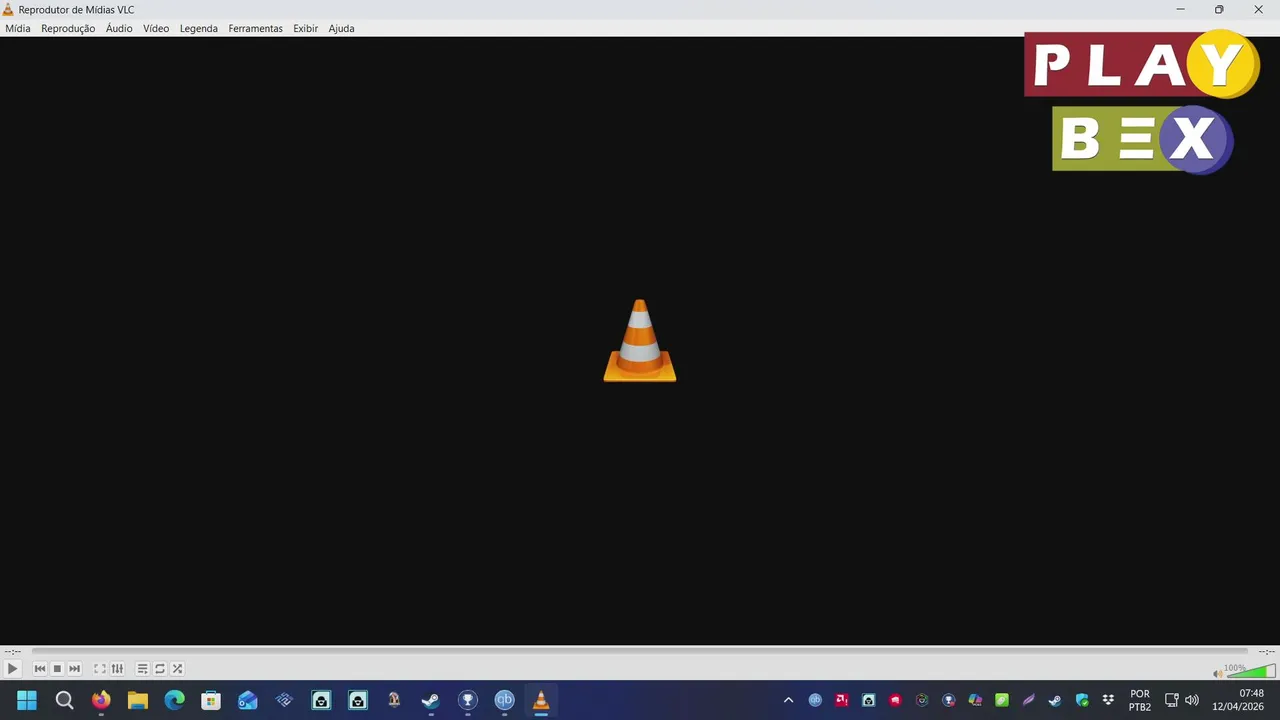The image size is (1280, 720).
Task: Open Outlook mail from taskbar
Action: click(248, 700)
